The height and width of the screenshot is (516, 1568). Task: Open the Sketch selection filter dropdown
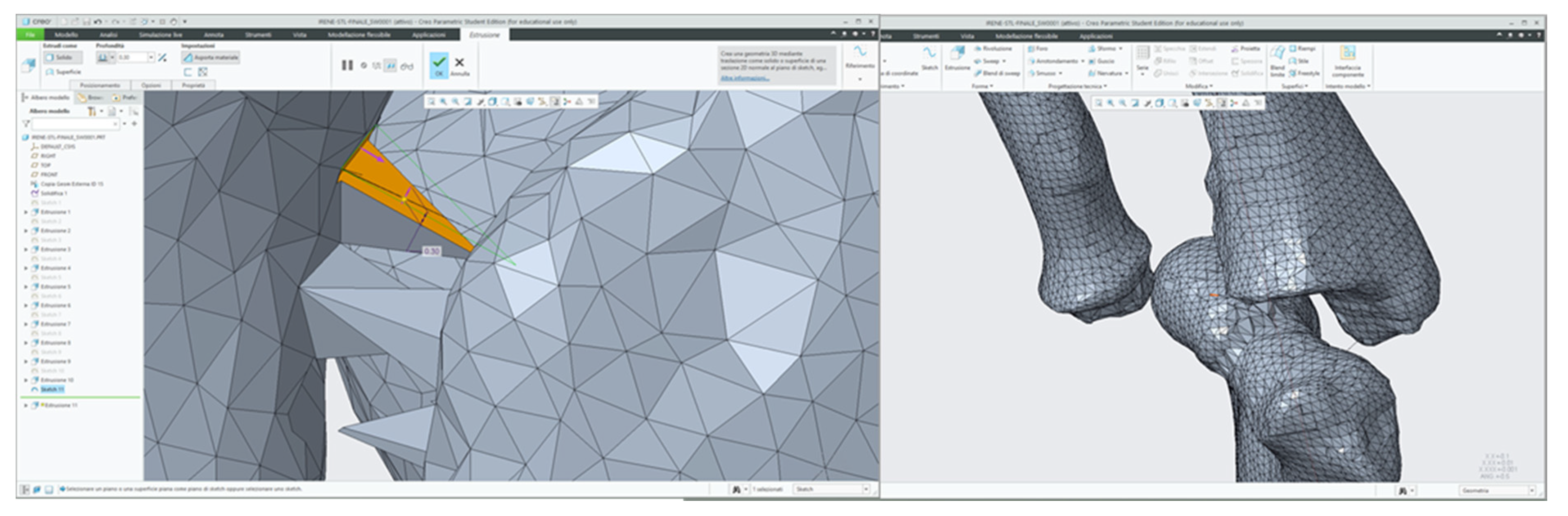[x=865, y=489]
